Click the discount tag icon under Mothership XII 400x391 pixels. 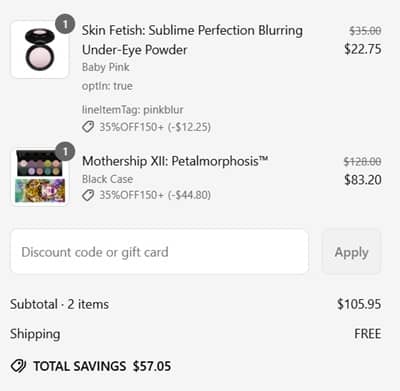click(88, 195)
